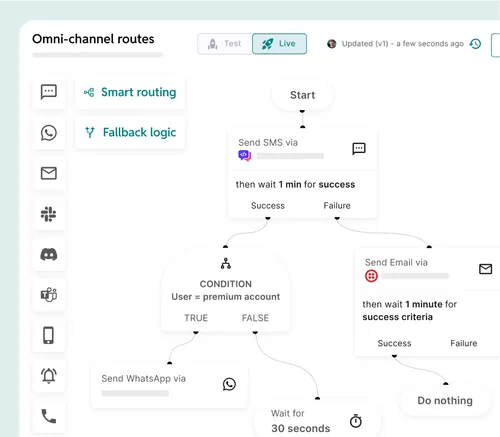
Task: Click WhatsApp icon in Send WhatsApp node
Action: 229,384
